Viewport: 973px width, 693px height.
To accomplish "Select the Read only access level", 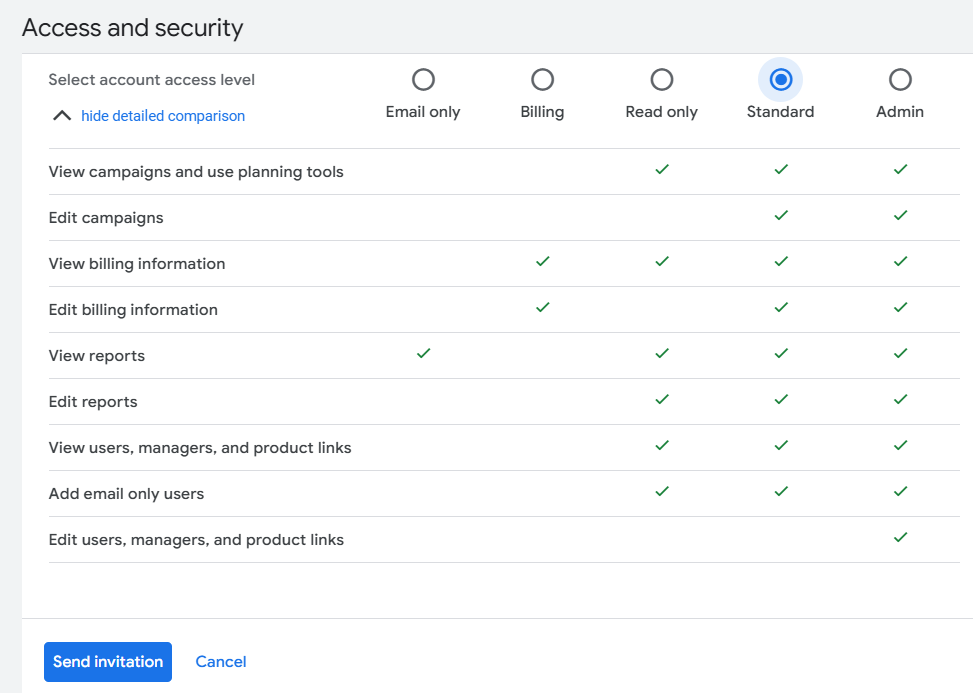I will [x=661, y=79].
